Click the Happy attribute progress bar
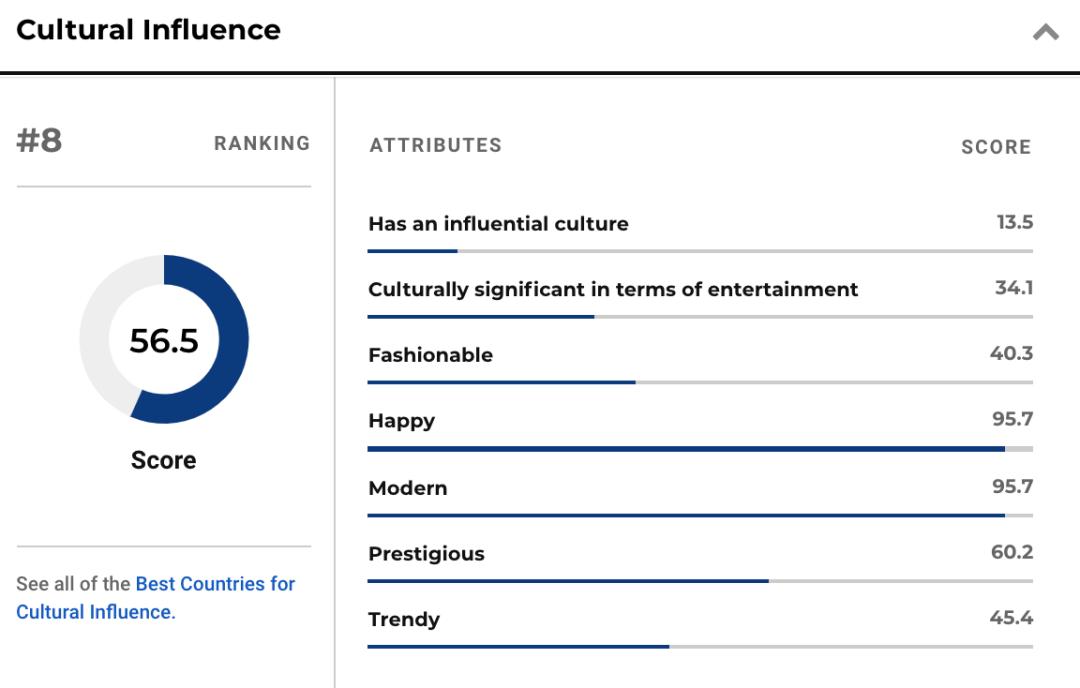 [x=700, y=449]
